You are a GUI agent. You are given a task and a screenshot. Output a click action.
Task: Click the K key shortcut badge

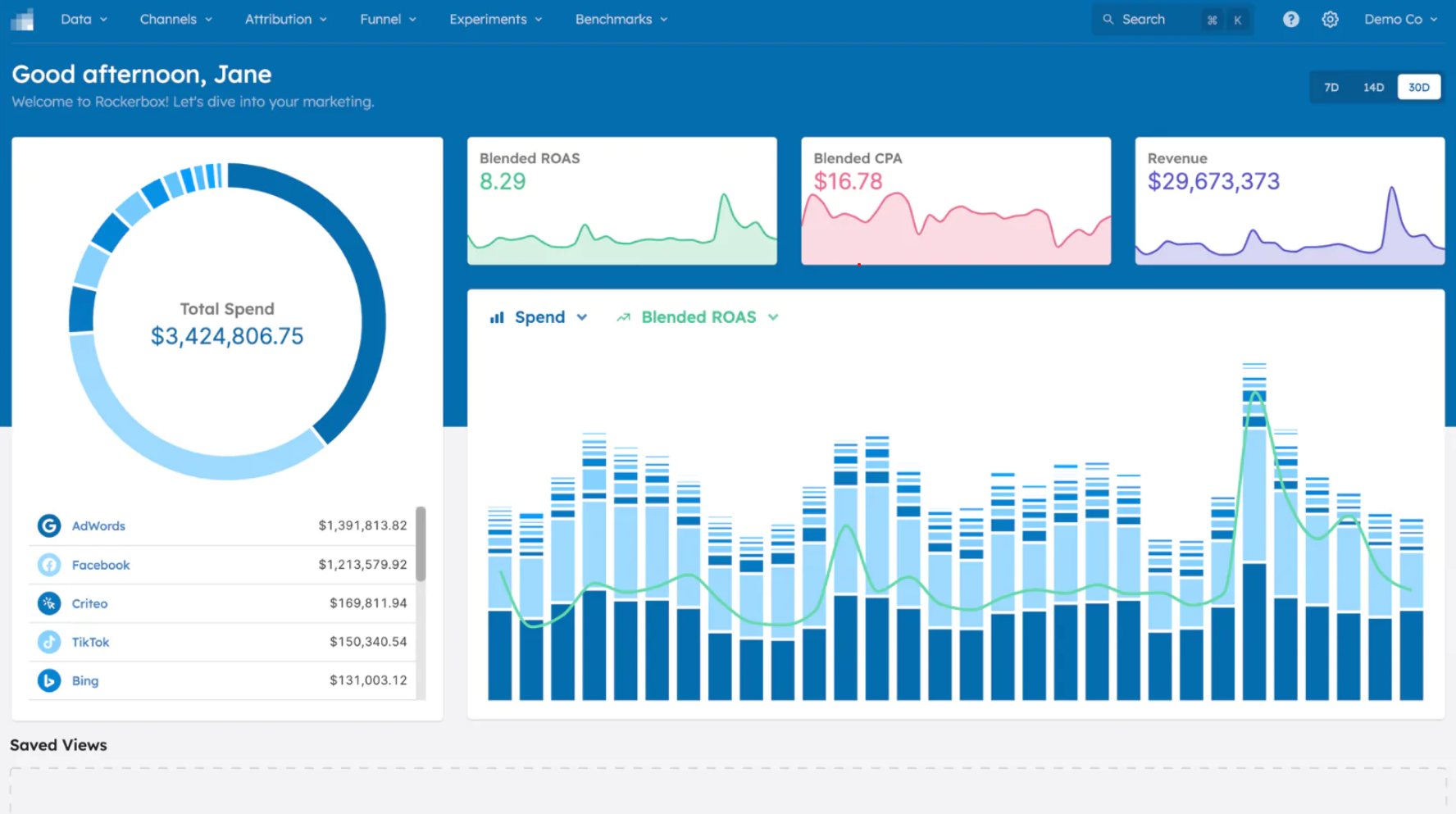coord(1237,20)
